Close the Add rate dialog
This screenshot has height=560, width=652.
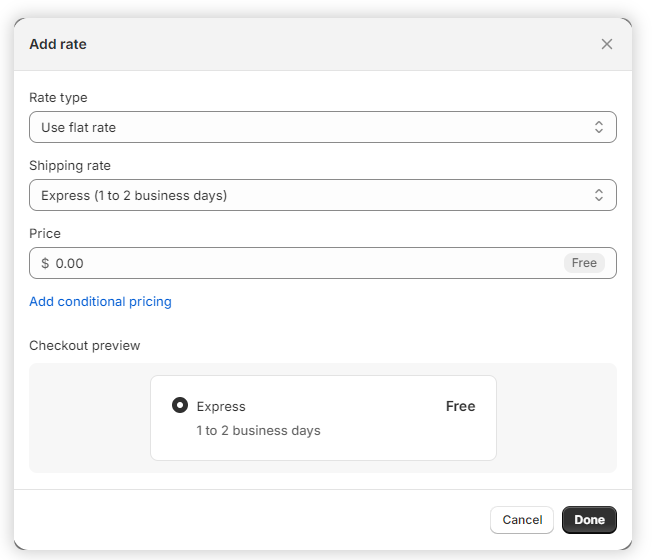pyautogui.click(x=606, y=44)
